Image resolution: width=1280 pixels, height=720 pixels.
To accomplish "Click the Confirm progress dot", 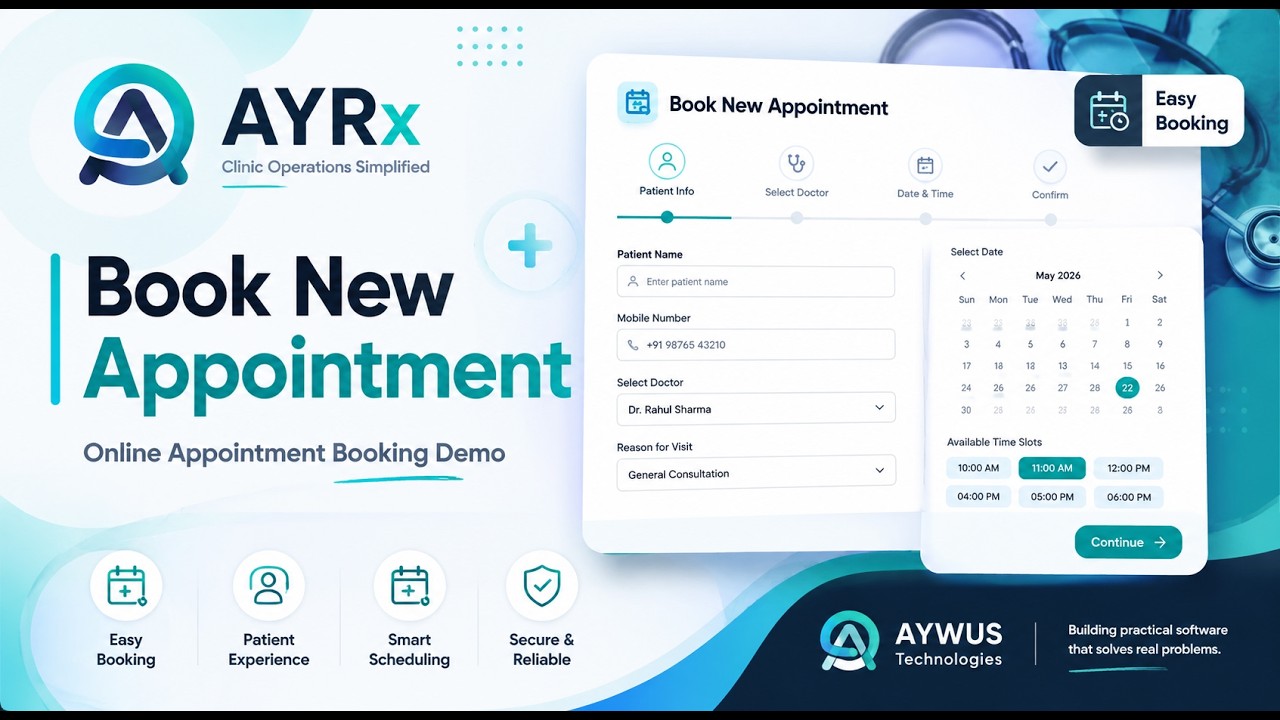I will click(x=1050, y=220).
